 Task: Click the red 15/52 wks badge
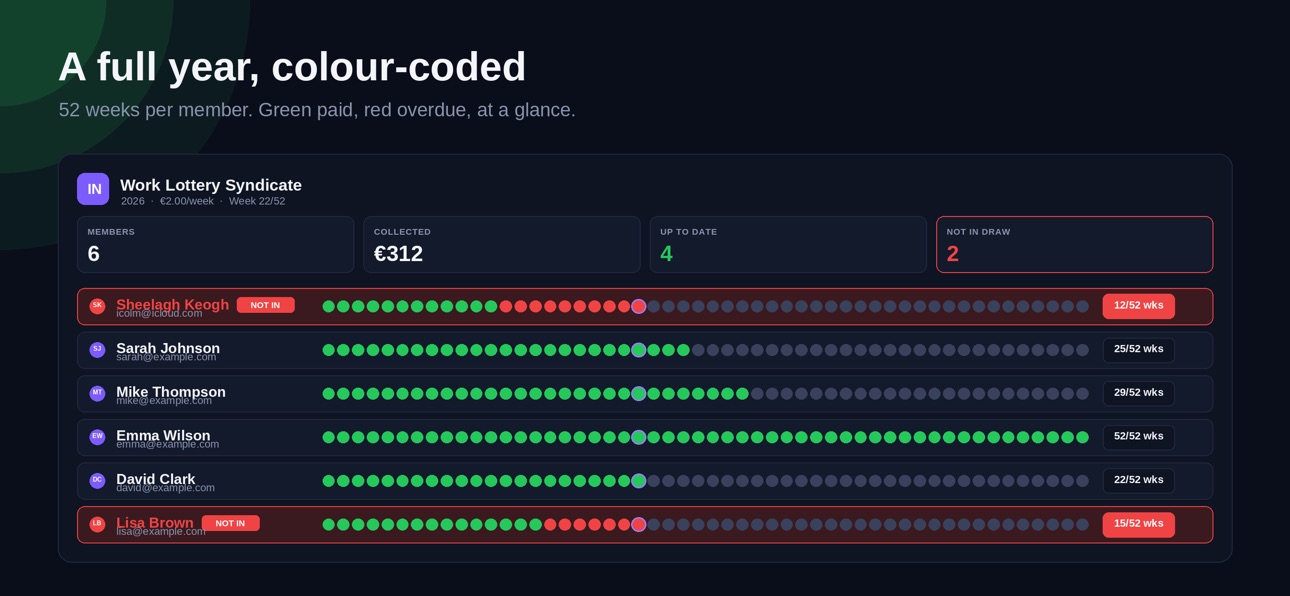(1139, 524)
